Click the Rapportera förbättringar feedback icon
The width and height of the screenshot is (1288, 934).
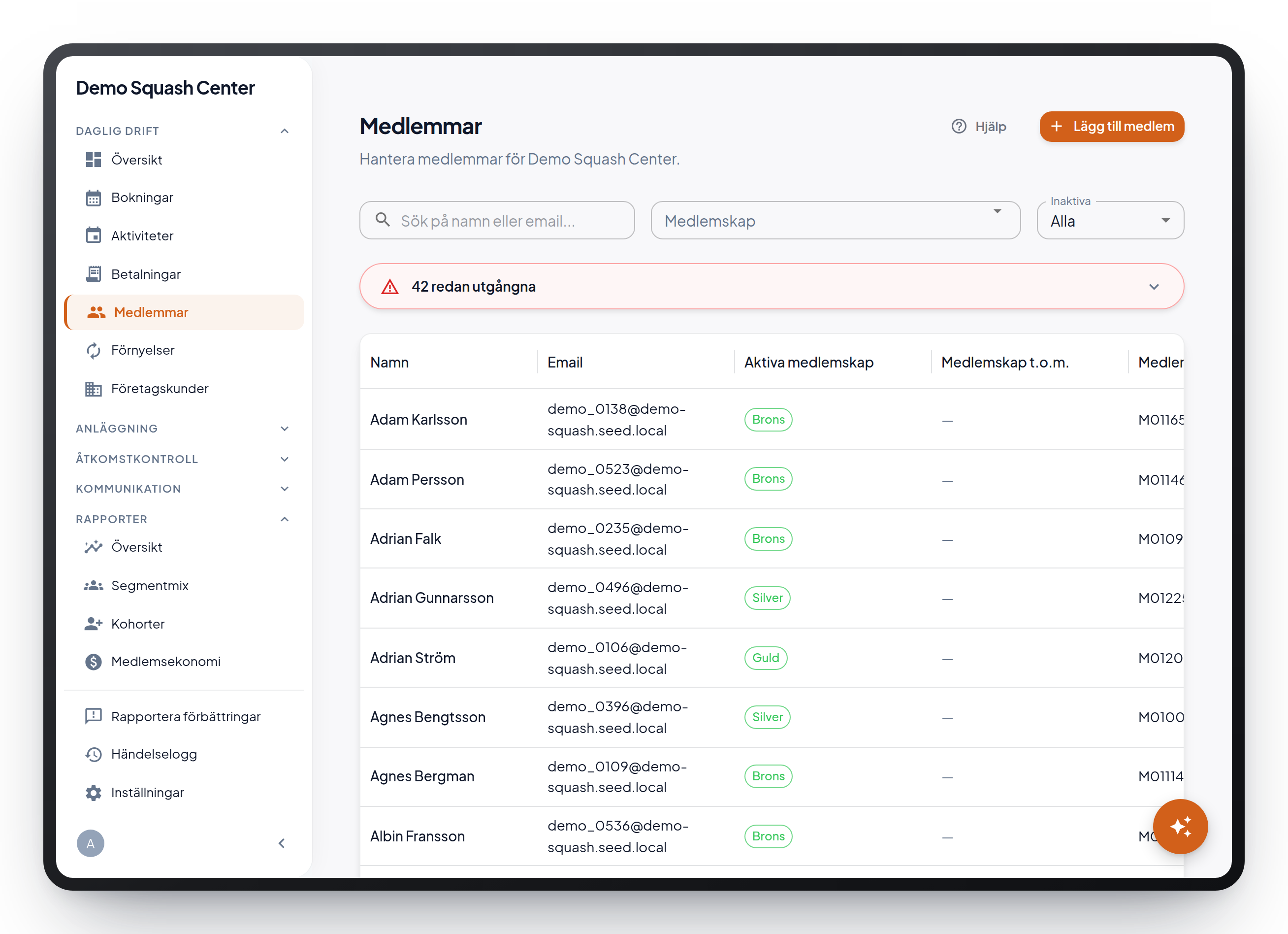click(93, 716)
